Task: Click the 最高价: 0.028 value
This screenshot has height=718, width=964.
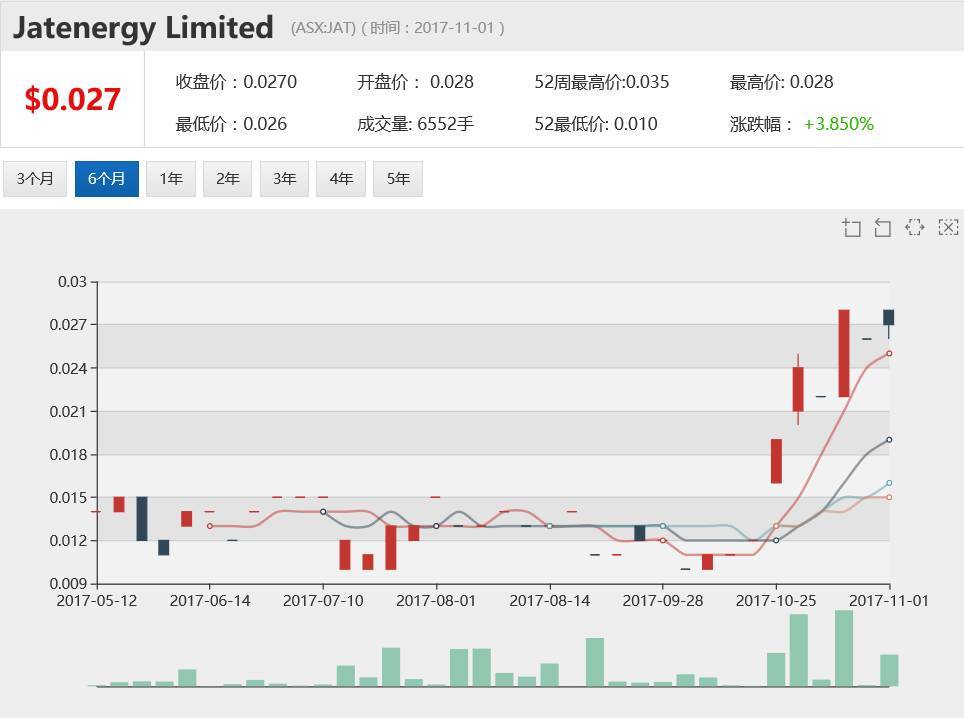Action: (x=781, y=82)
